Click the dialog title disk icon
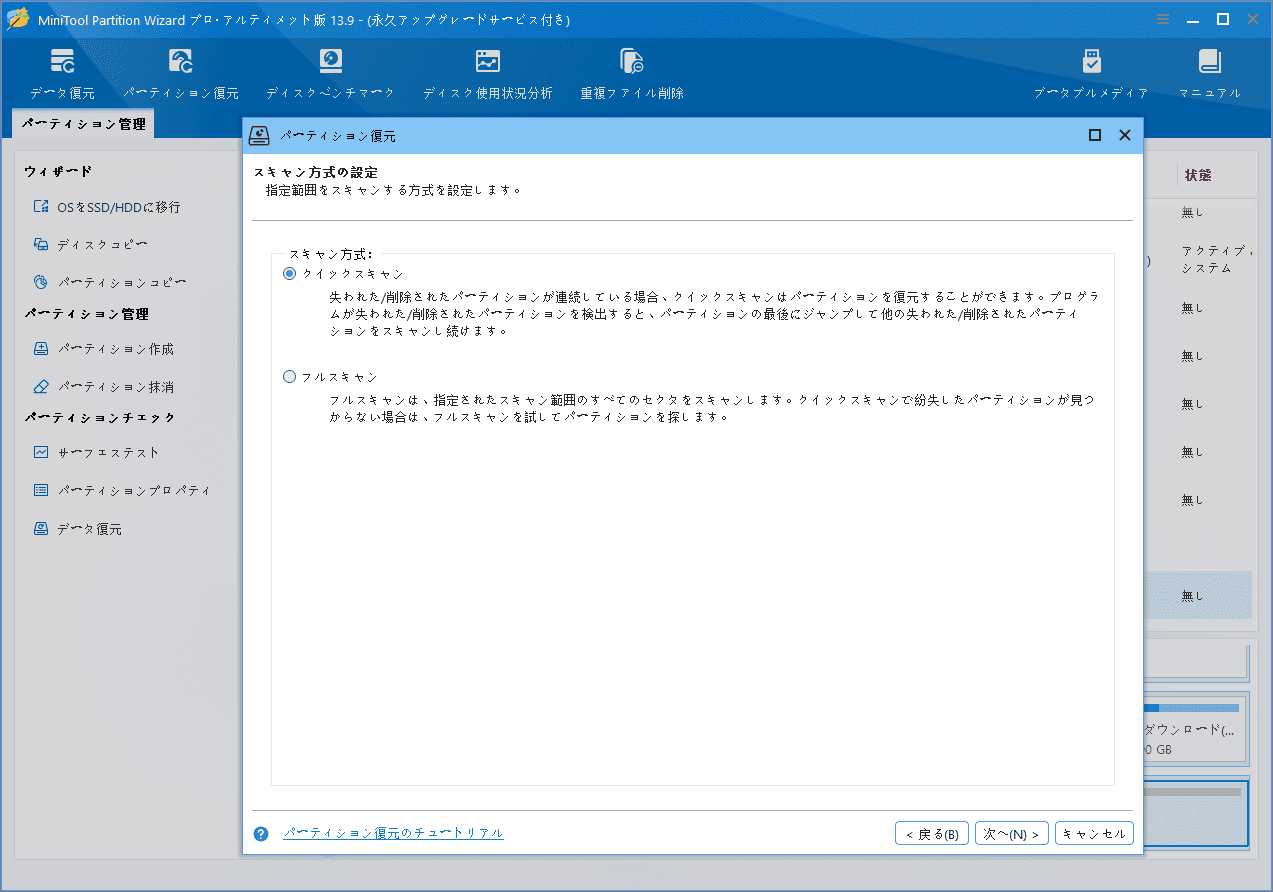 click(x=259, y=135)
